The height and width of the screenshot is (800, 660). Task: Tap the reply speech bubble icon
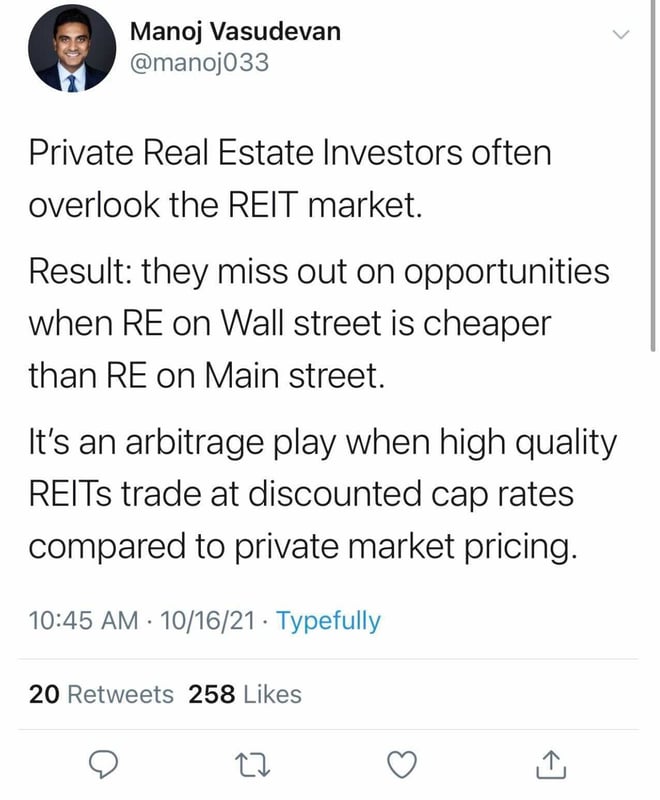[x=104, y=764]
